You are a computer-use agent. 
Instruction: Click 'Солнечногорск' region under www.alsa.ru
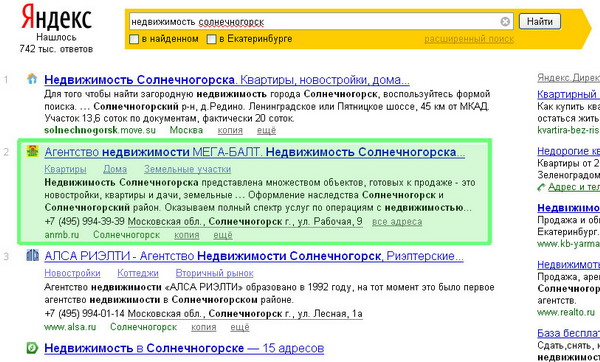(x=143, y=327)
